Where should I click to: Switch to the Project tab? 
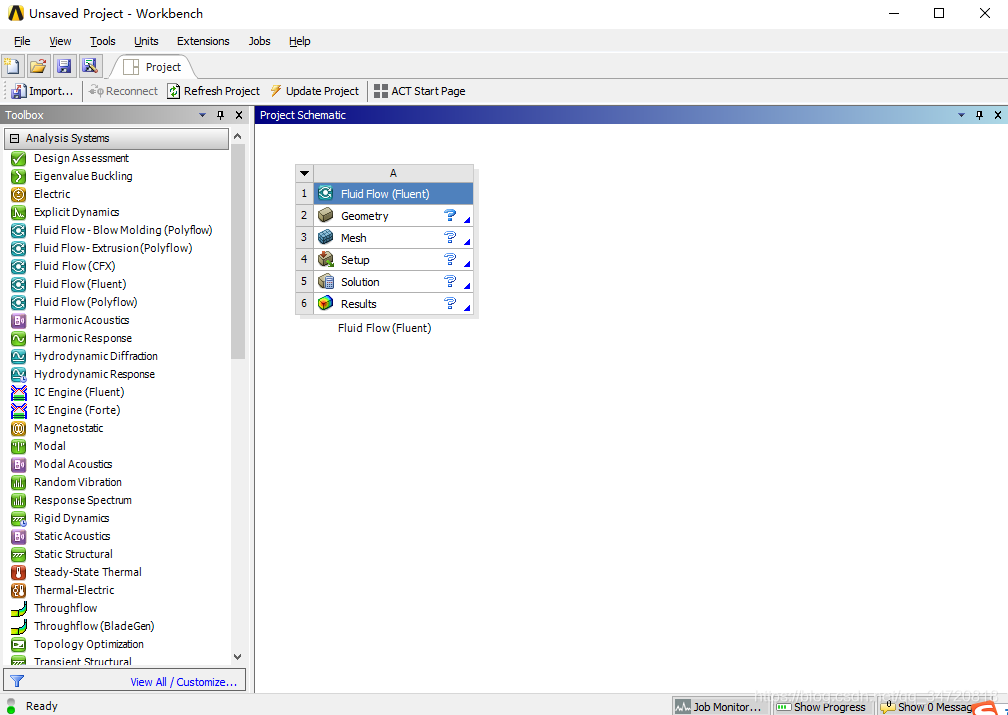[152, 67]
